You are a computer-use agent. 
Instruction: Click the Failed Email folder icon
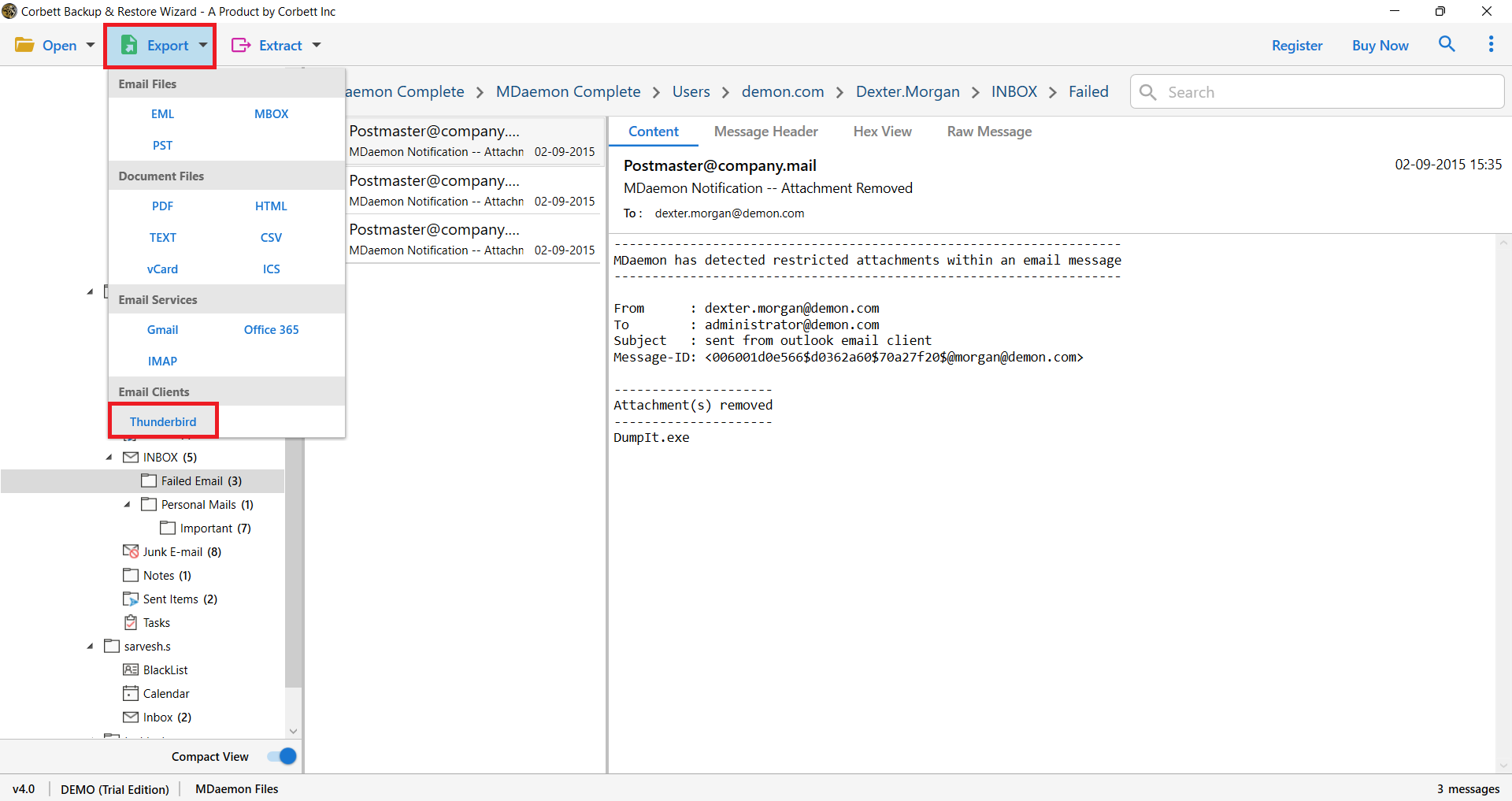coord(149,480)
